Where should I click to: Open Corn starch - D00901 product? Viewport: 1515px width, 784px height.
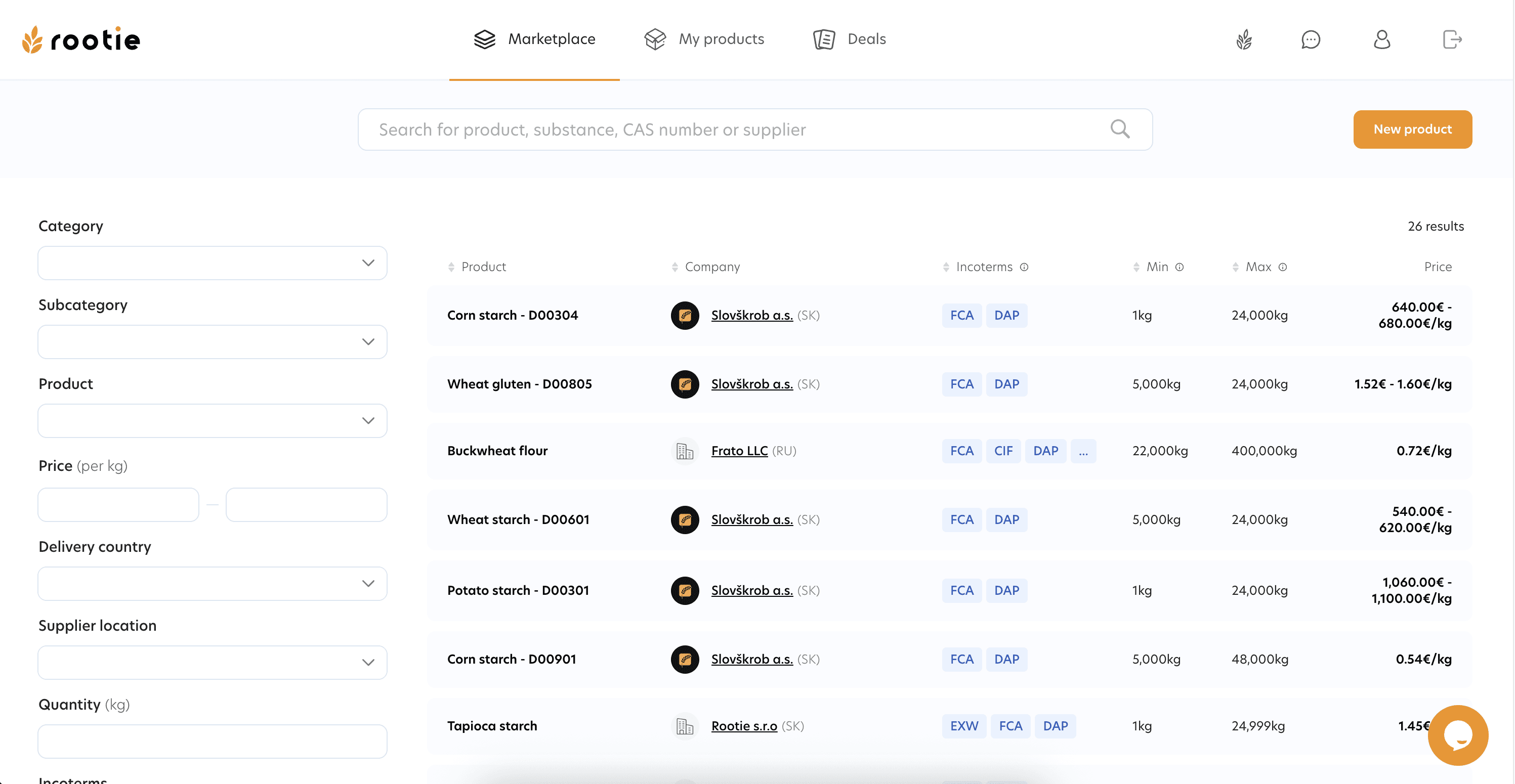pyautogui.click(x=511, y=659)
